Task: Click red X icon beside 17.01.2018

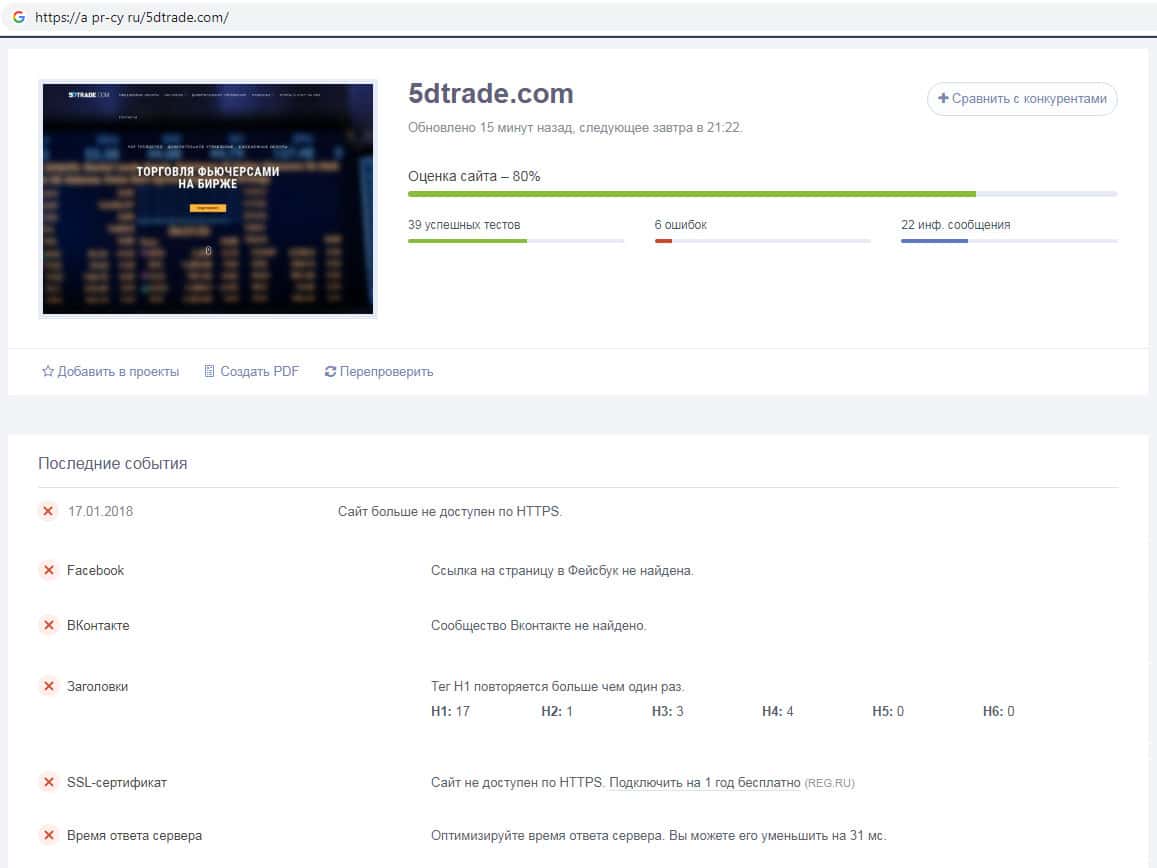Action: (x=48, y=511)
